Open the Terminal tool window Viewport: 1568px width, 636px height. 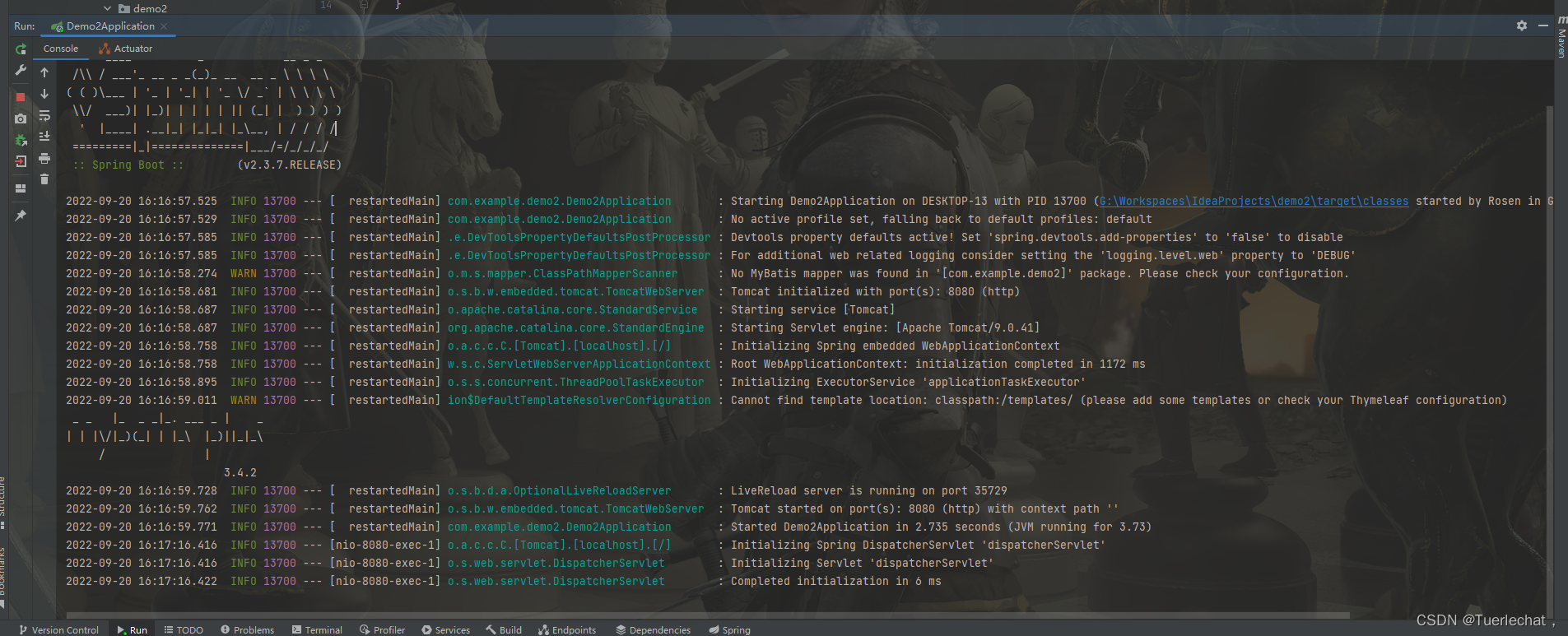pos(317,629)
